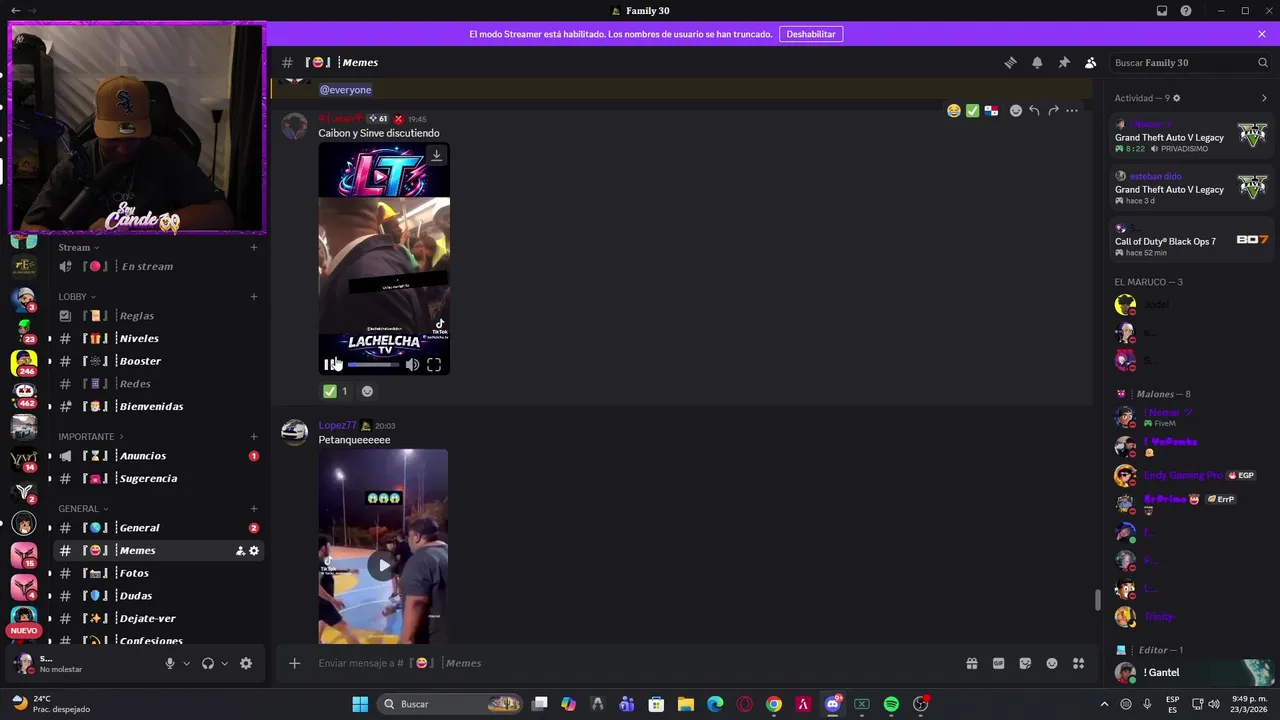Open the Anuncios channel

156,455
